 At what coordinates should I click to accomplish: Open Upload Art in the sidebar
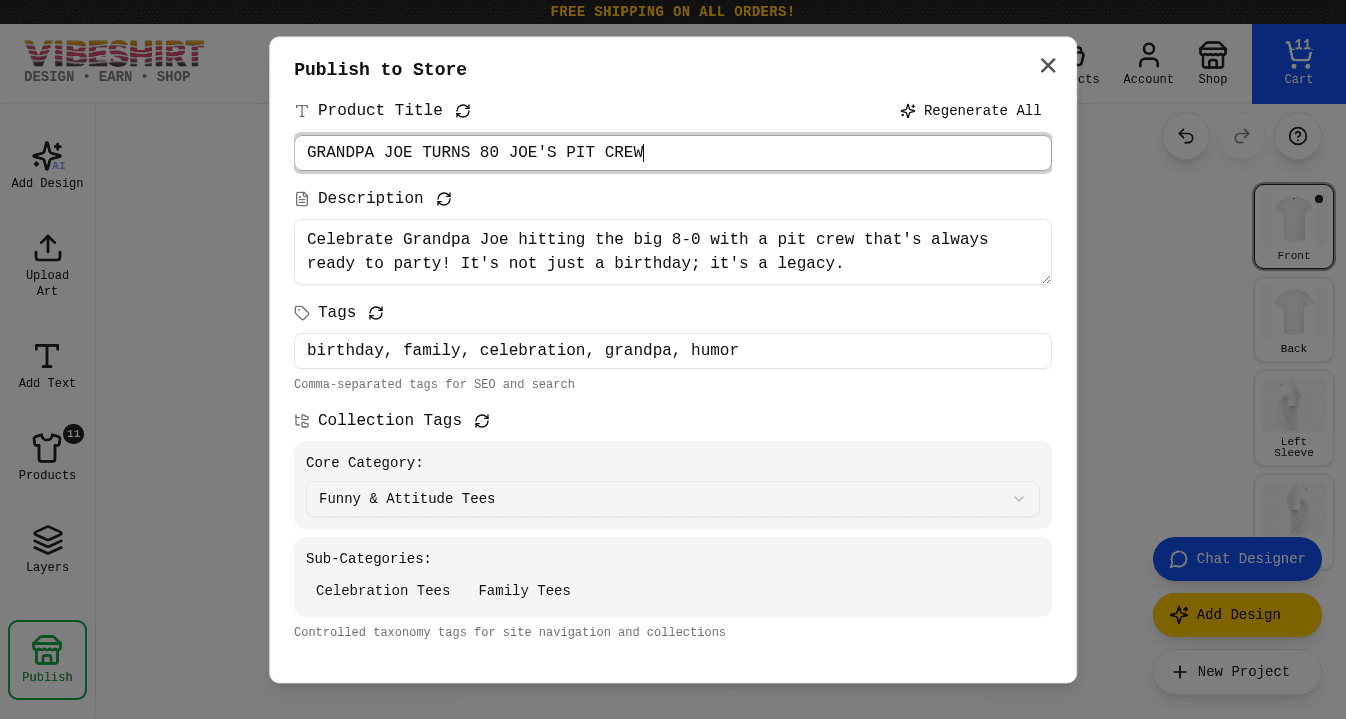(x=47, y=265)
